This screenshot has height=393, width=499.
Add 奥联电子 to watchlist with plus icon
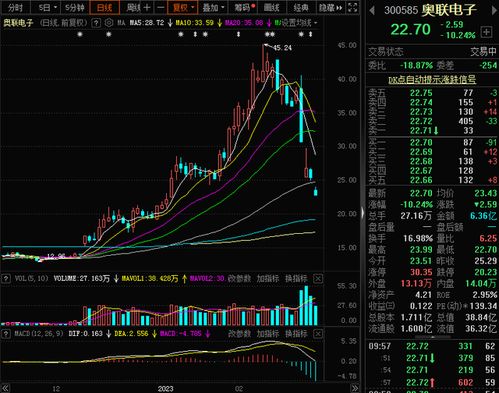tap(486, 32)
